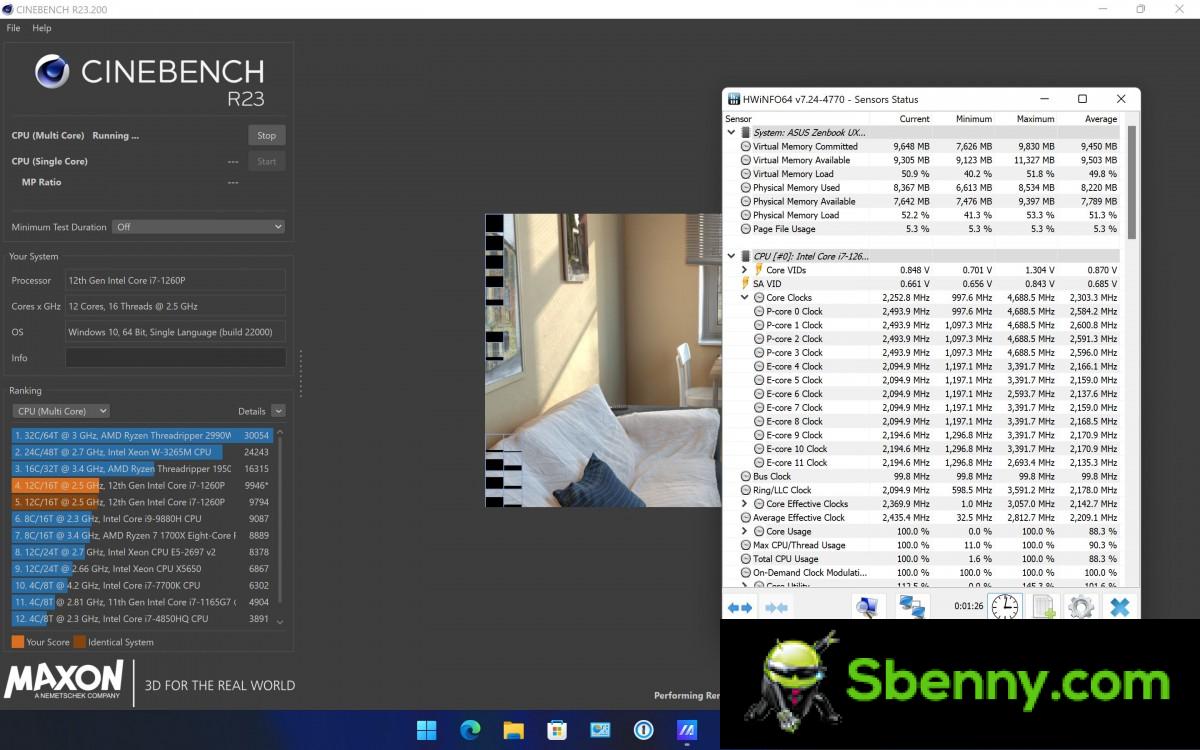
Task: Open the File menu in Cinebench
Action: (x=13, y=28)
